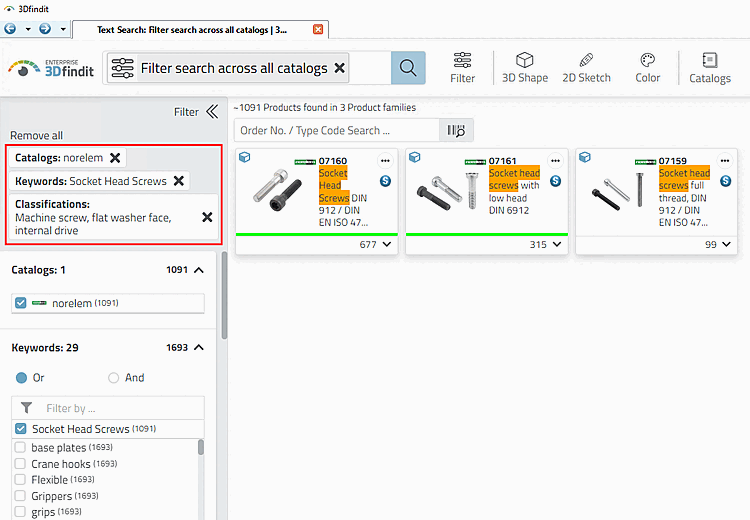Expand the 677 variants dropdown for 07160
Screen dimensions: 750x520
(x=387, y=244)
